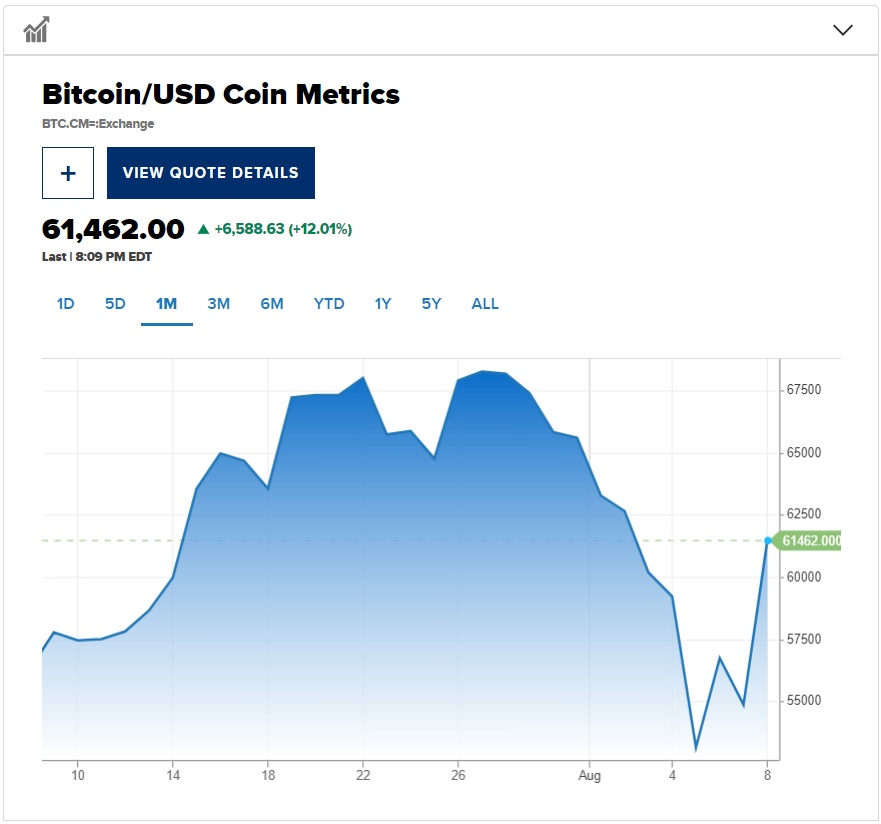Click the Aug label on the date axis
This screenshot has width=881, height=824.
[590, 775]
